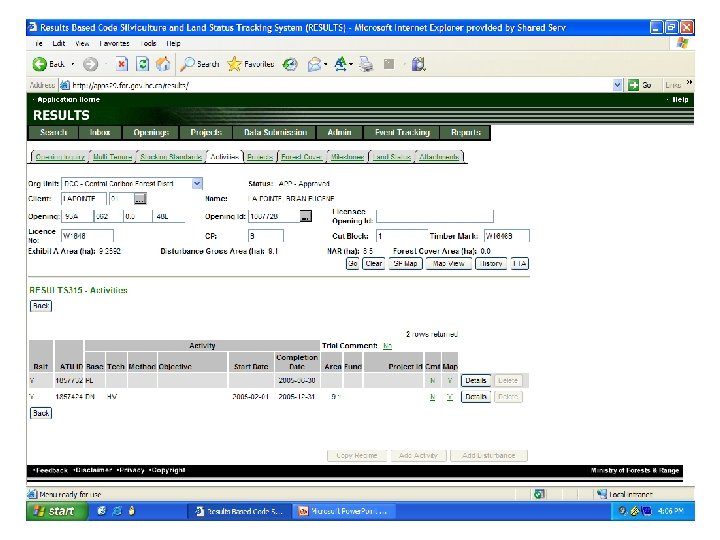Click the Print icon in toolbar
This screenshot has width=720, height=540.
click(x=366, y=64)
